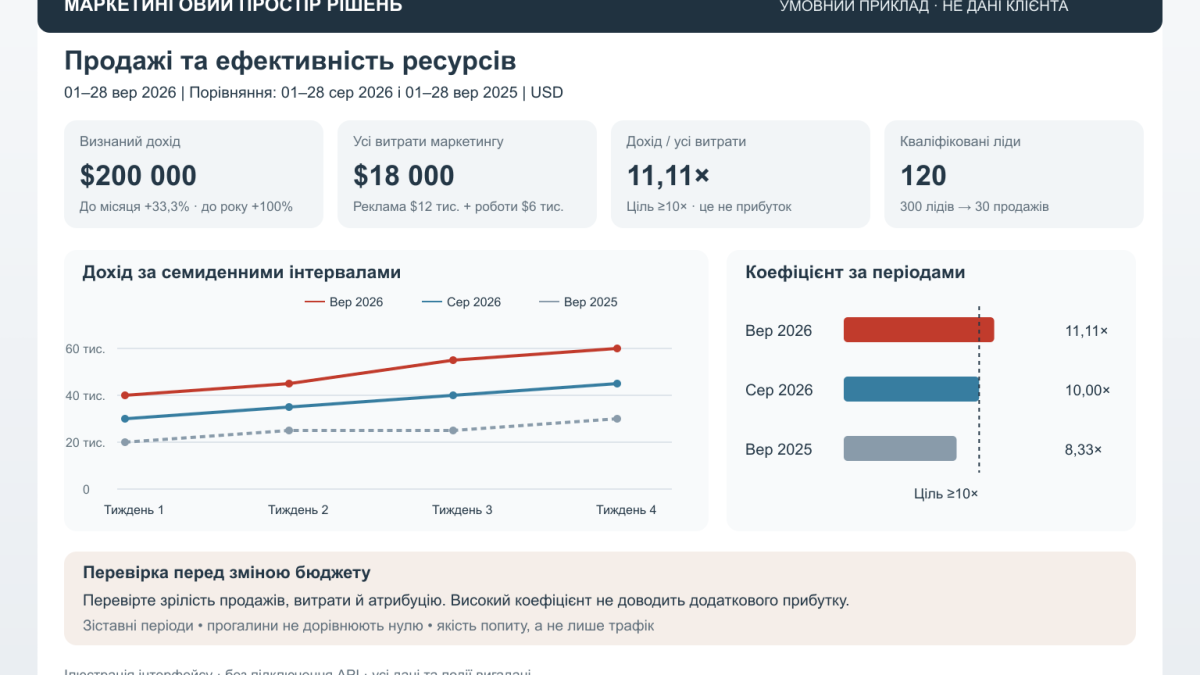
Task: Select the blue Сер 2026 point at Тиждень 2
Action: coord(289,407)
